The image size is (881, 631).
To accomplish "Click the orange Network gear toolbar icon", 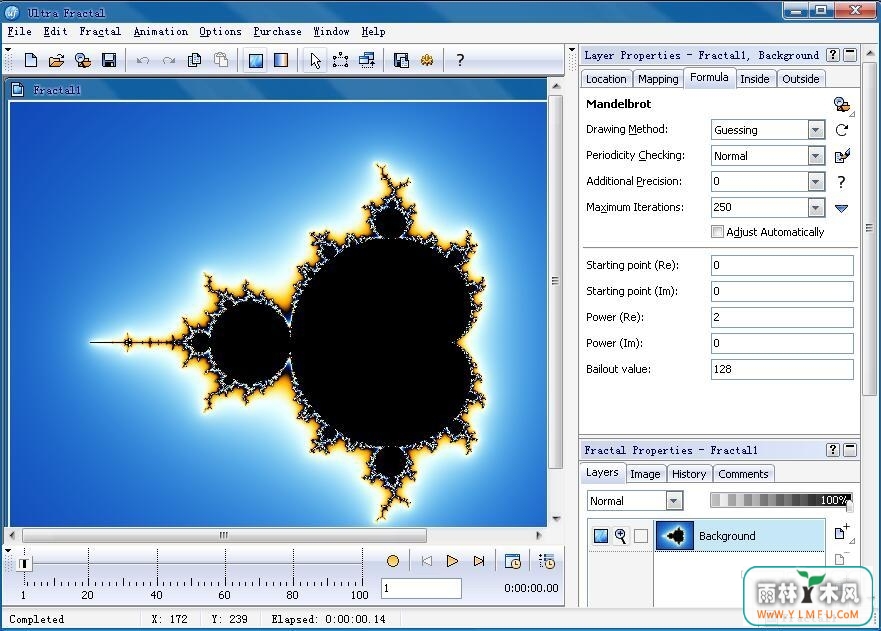I will click(x=427, y=60).
